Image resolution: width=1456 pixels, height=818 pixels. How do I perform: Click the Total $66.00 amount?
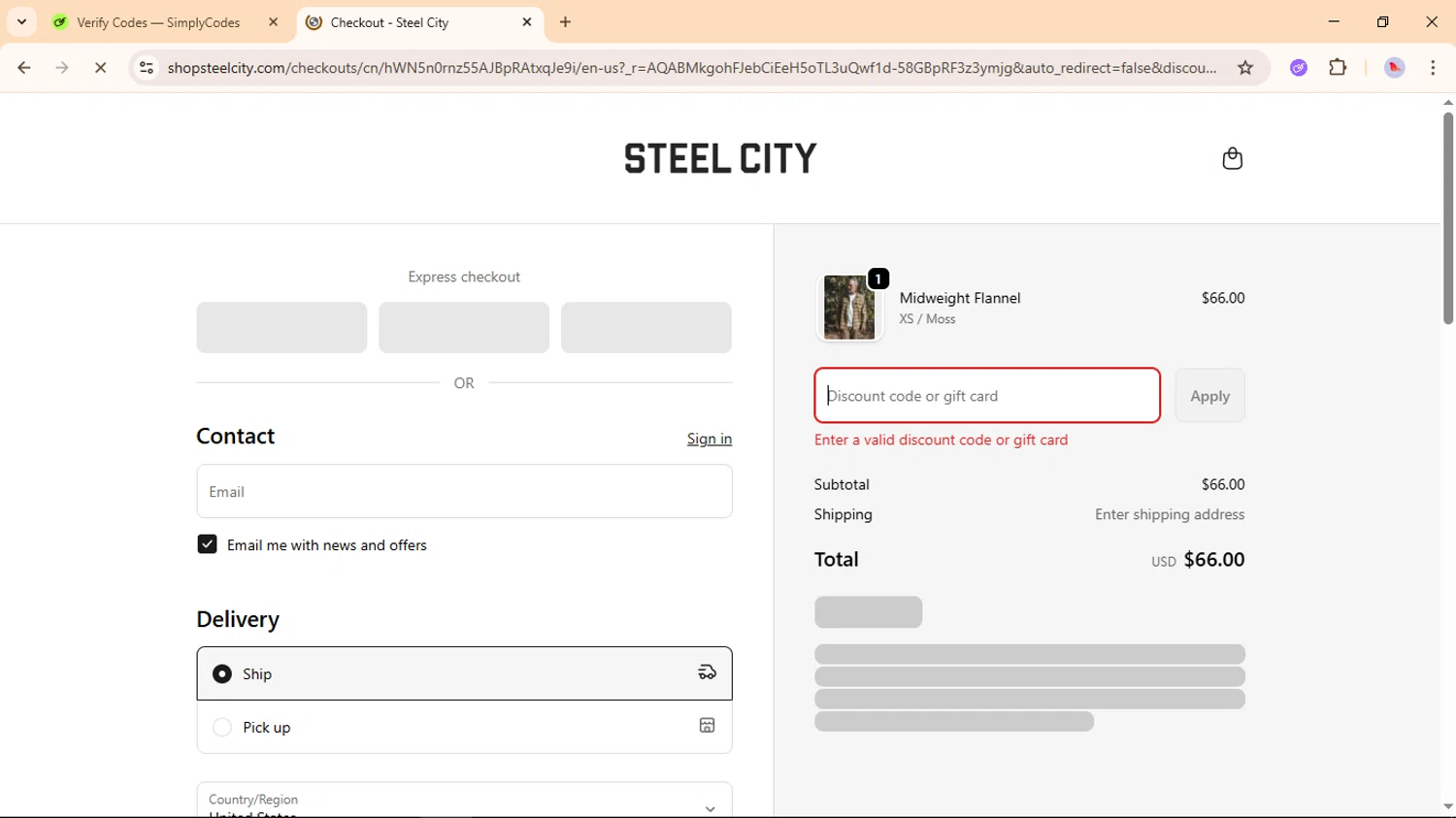pyautogui.click(x=1214, y=560)
